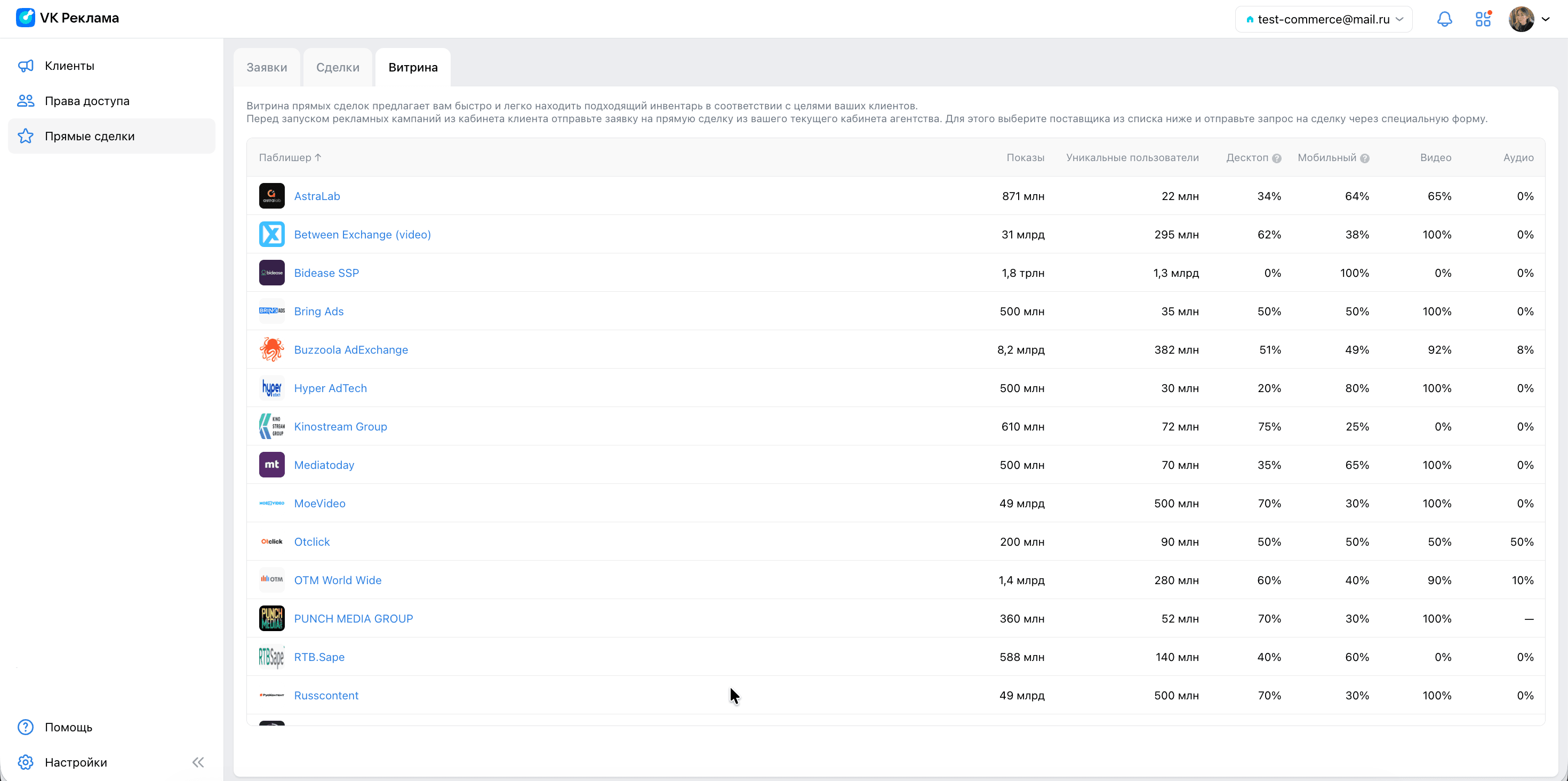Open Bring Ads publisher link
The image size is (1568, 781).
(x=318, y=311)
